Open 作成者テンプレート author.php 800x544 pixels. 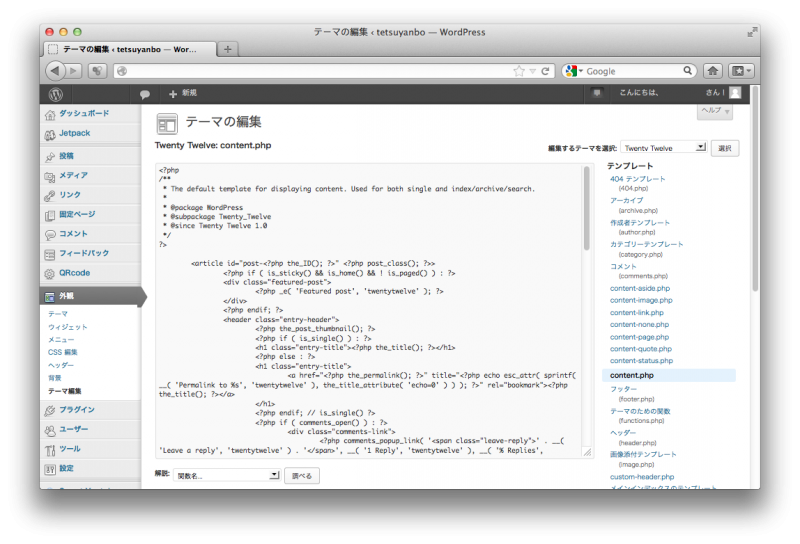640,223
